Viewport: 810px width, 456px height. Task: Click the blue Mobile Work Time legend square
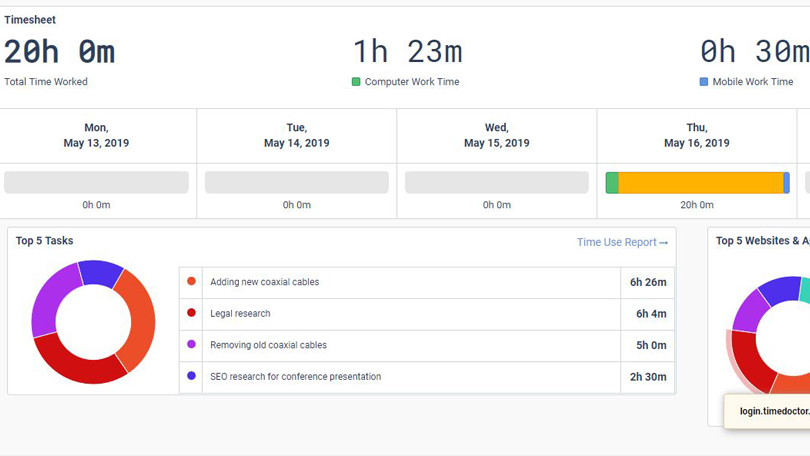click(704, 82)
